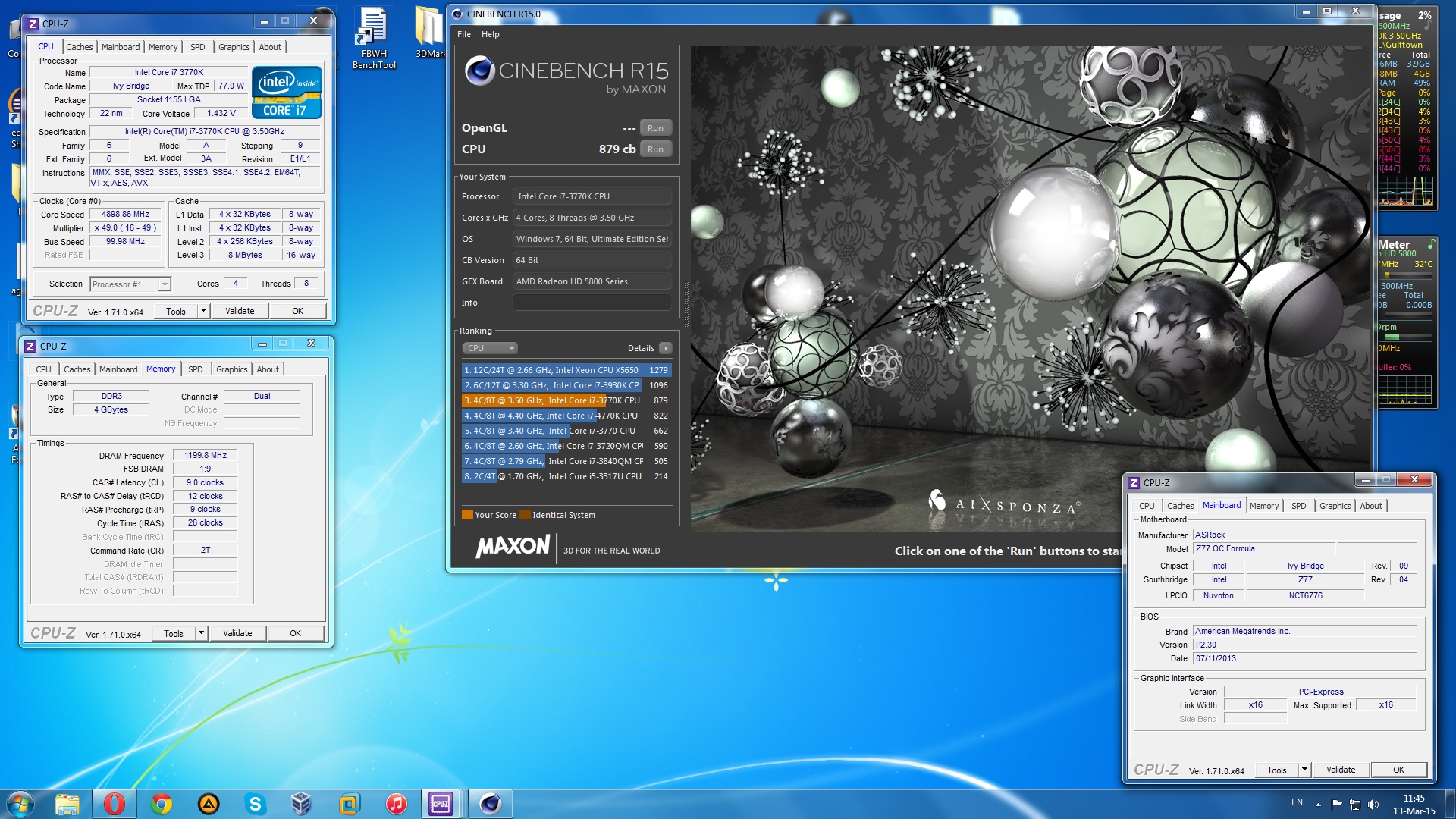Switch to CPU-Z taskbar button
Screen dimensions: 1456x819
(x=441, y=804)
